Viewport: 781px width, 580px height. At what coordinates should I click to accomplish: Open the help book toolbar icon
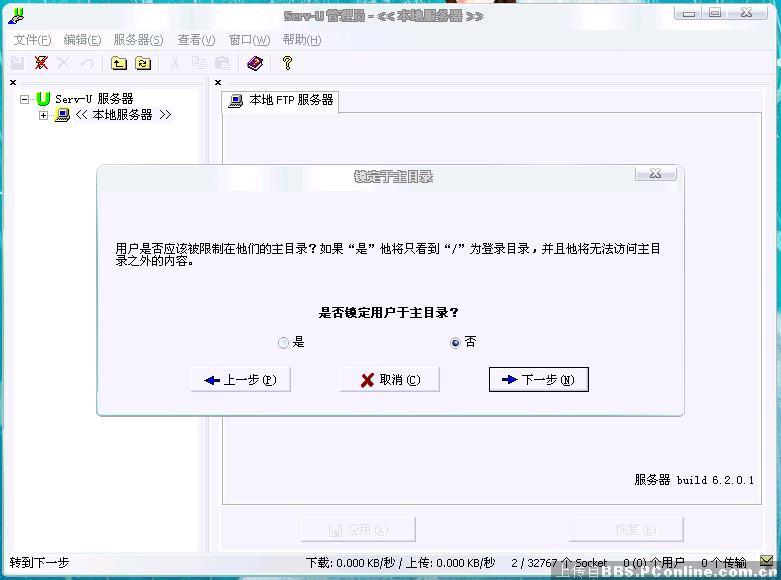(x=255, y=63)
